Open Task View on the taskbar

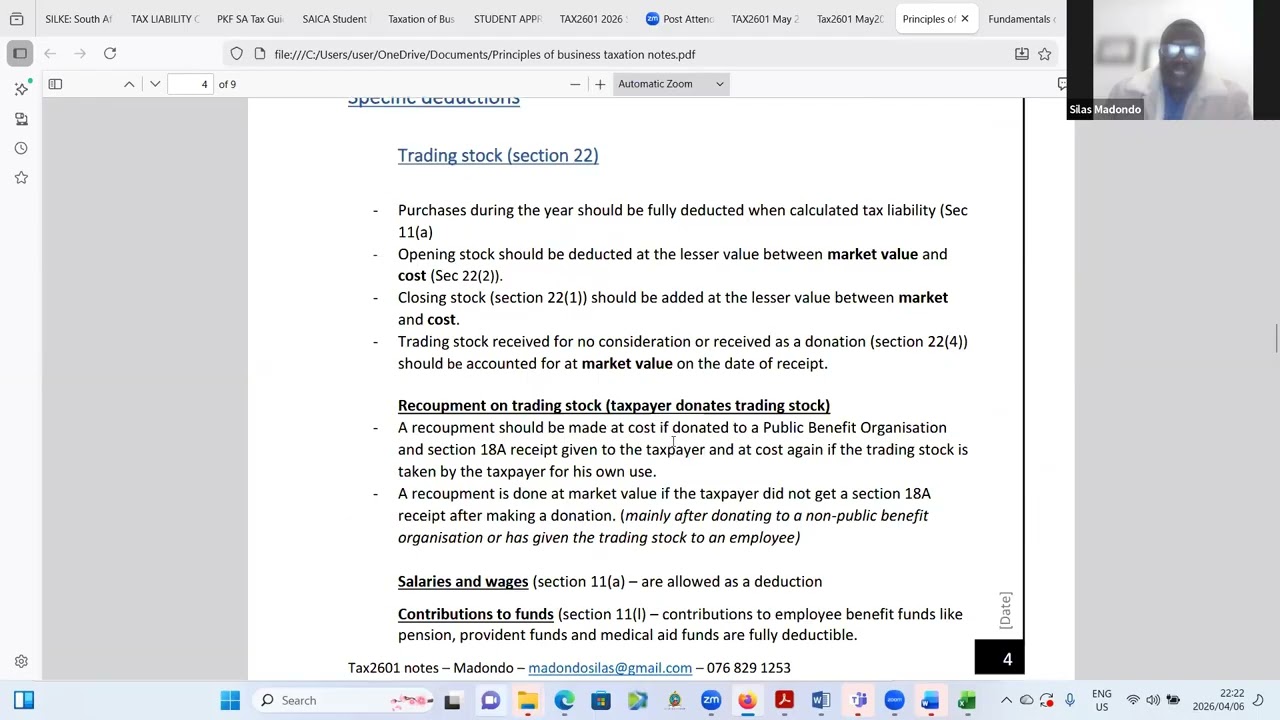[452, 700]
